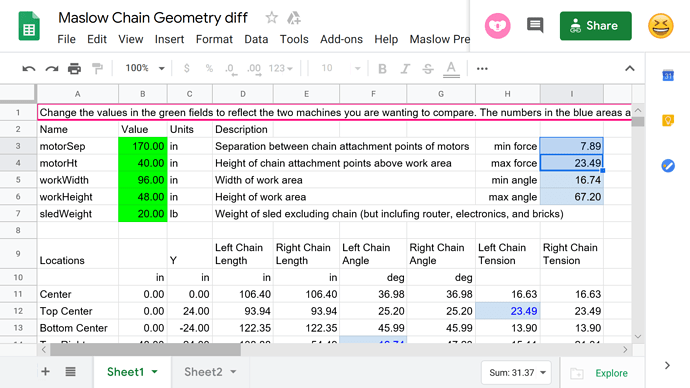Open the Sheet1 tab options arrow
This screenshot has width=690, height=388.
(154, 372)
